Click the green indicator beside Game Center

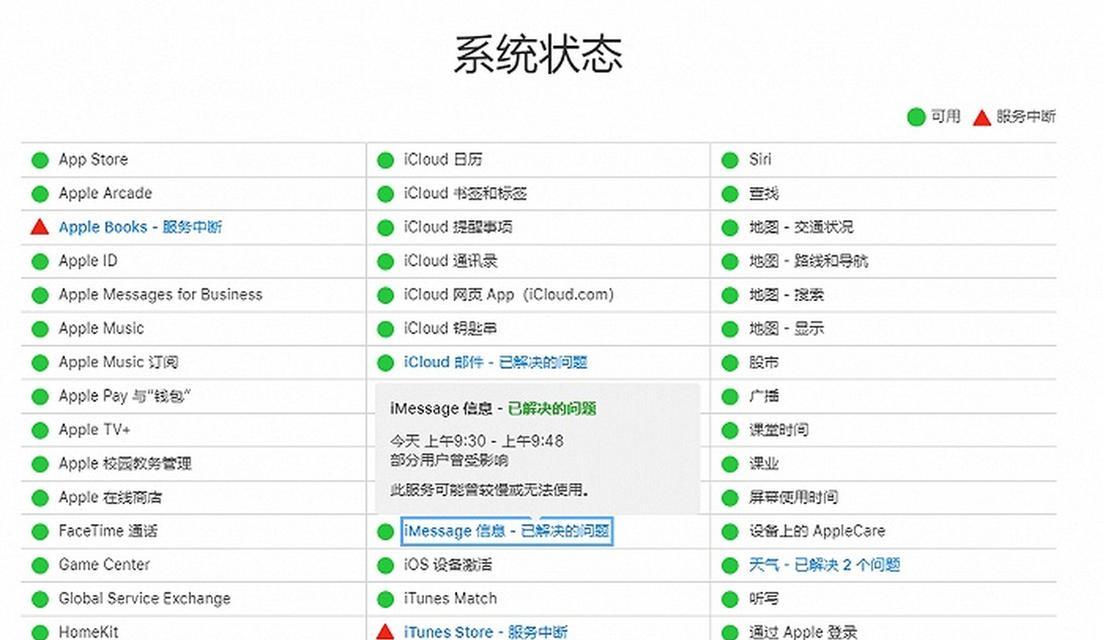point(40,565)
